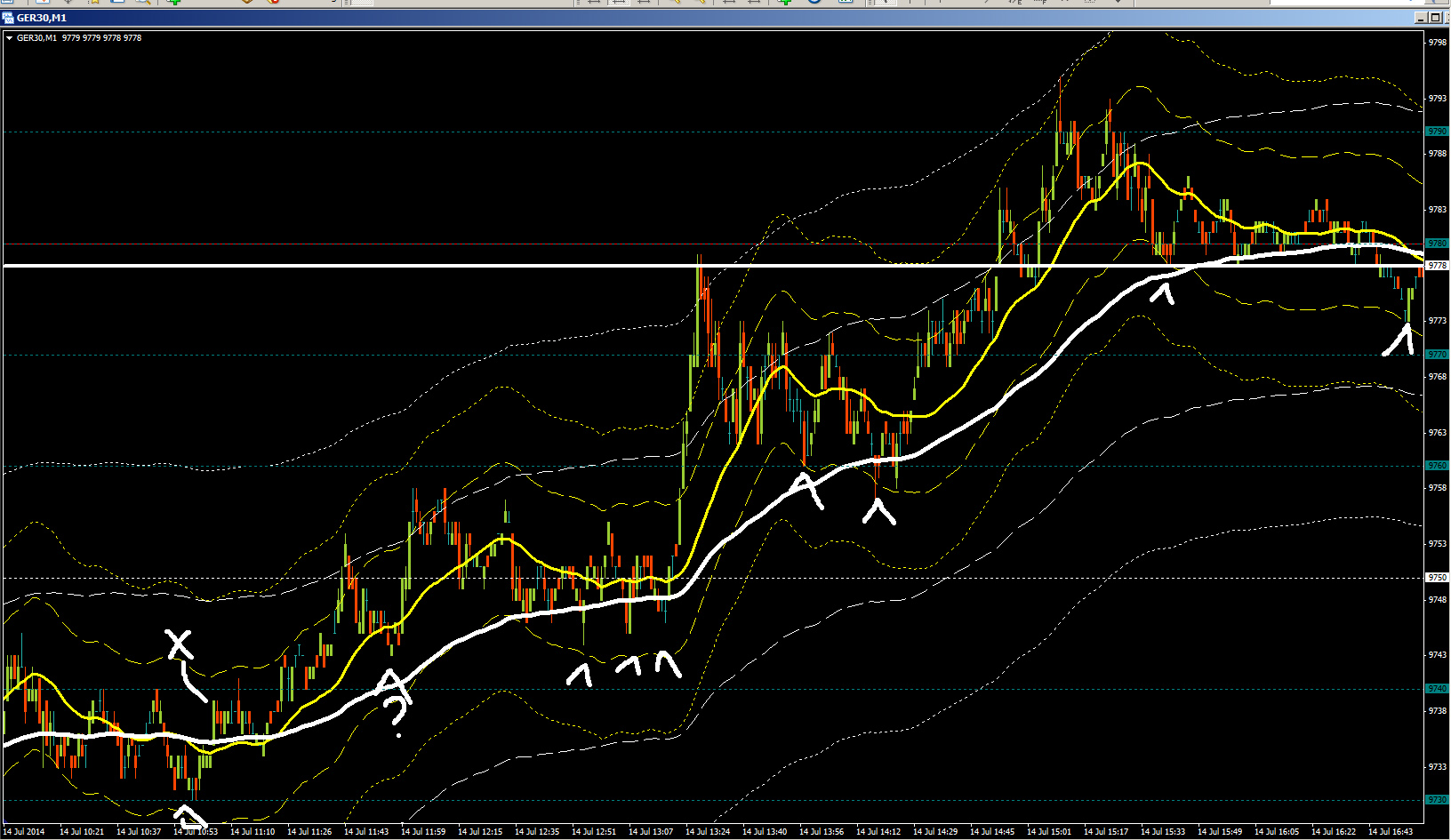Image resolution: width=1451 pixels, height=840 pixels.
Task: Click the GER30,M1 window title text
Action: click(42, 18)
